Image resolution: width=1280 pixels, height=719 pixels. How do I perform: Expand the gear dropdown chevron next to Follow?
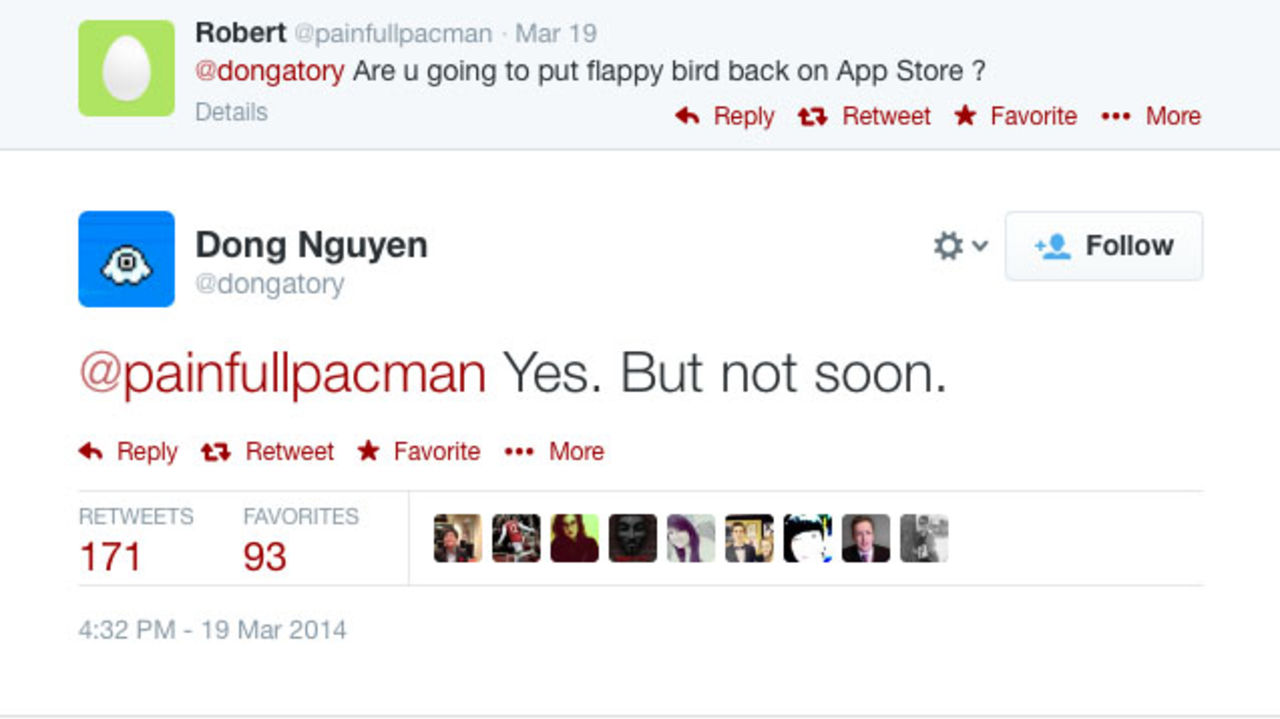click(x=981, y=246)
